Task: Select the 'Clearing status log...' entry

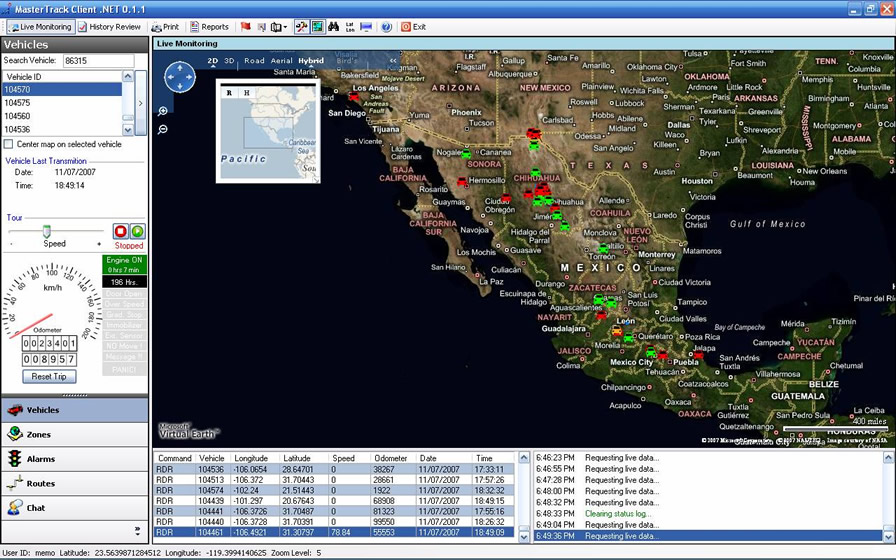Action: point(618,514)
